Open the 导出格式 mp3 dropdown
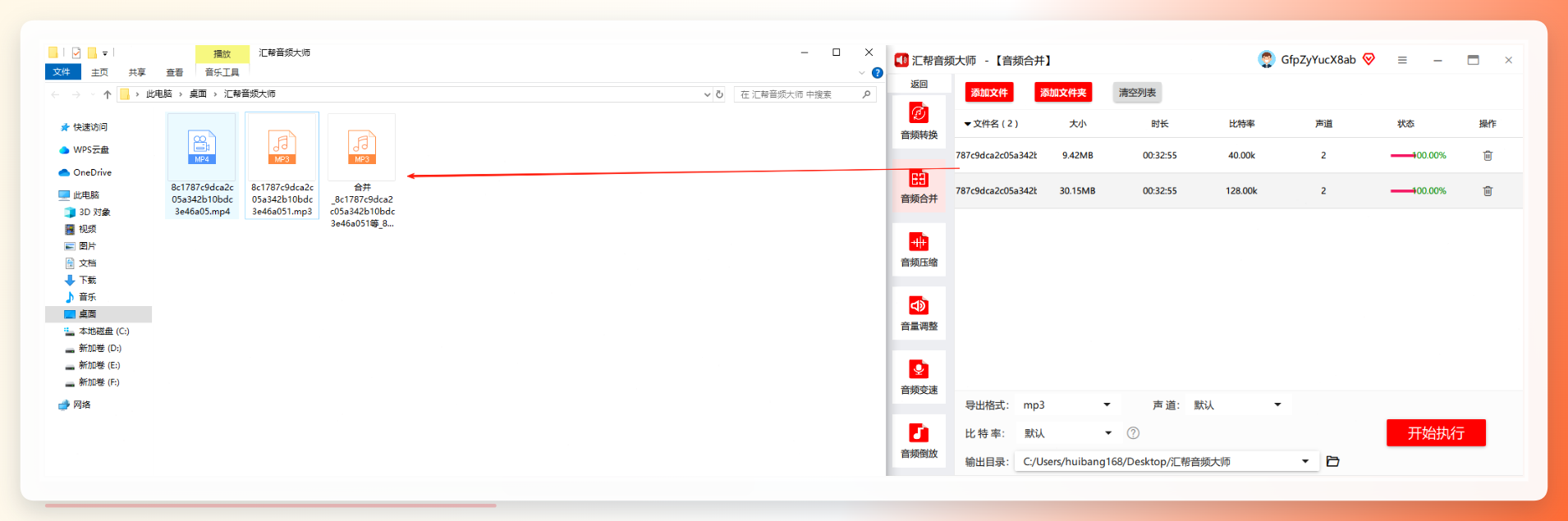 (1066, 405)
